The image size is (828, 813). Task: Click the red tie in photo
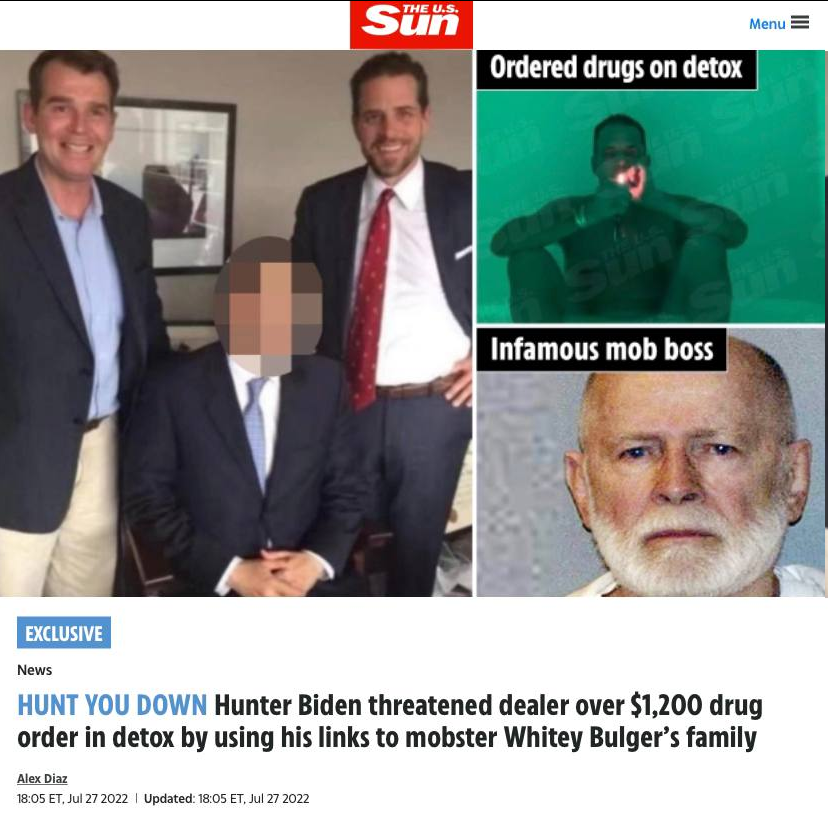pos(369,299)
